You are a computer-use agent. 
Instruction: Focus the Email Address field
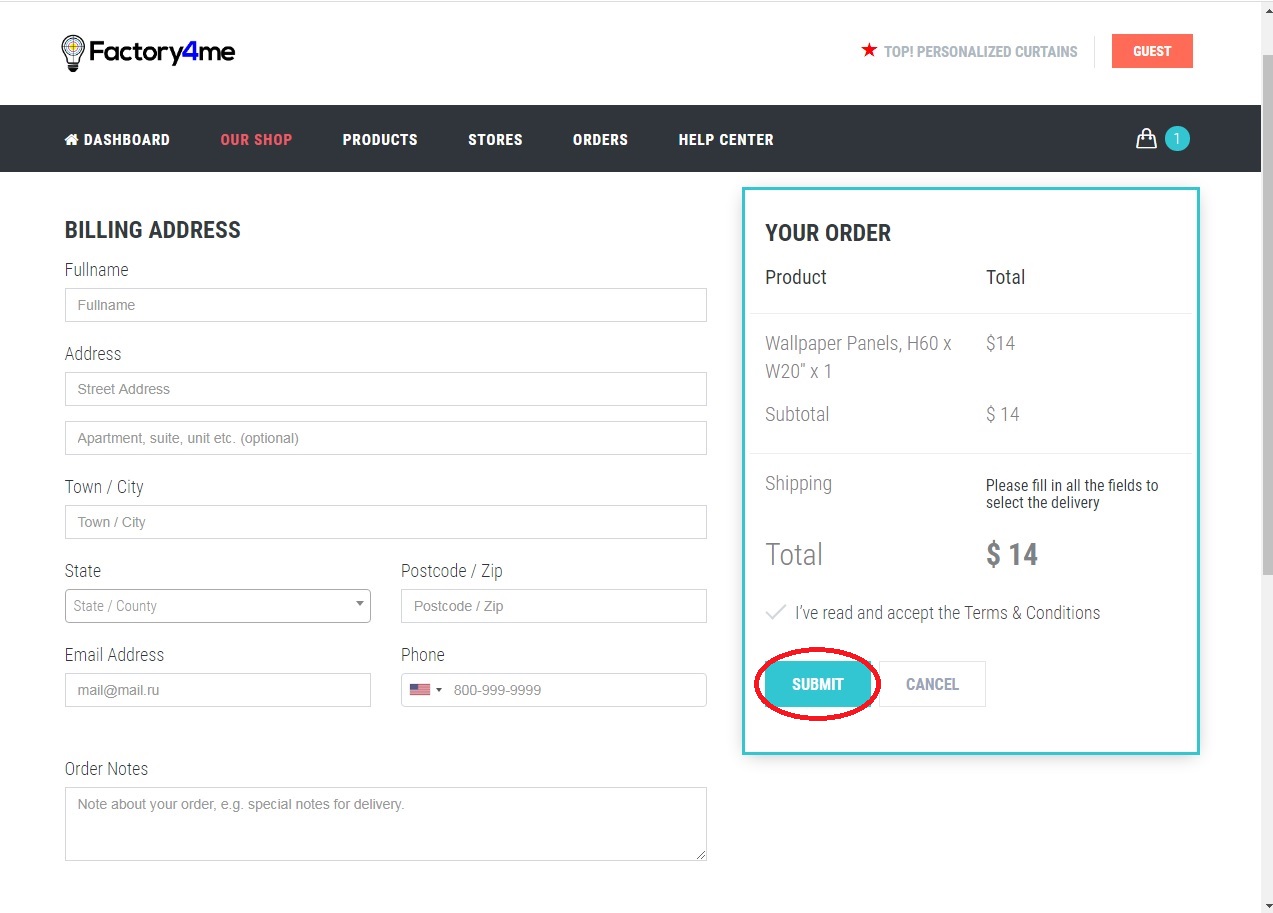tap(218, 690)
